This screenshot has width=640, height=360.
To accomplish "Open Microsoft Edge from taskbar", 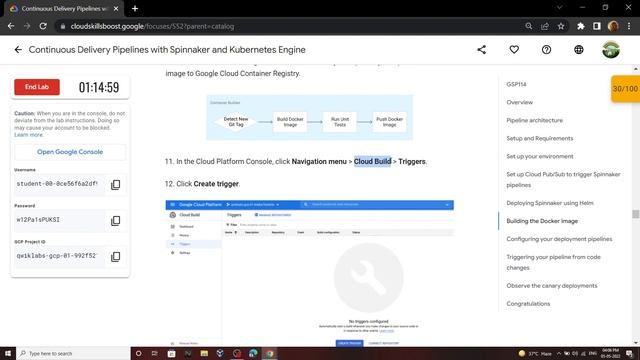I will coord(253,353).
